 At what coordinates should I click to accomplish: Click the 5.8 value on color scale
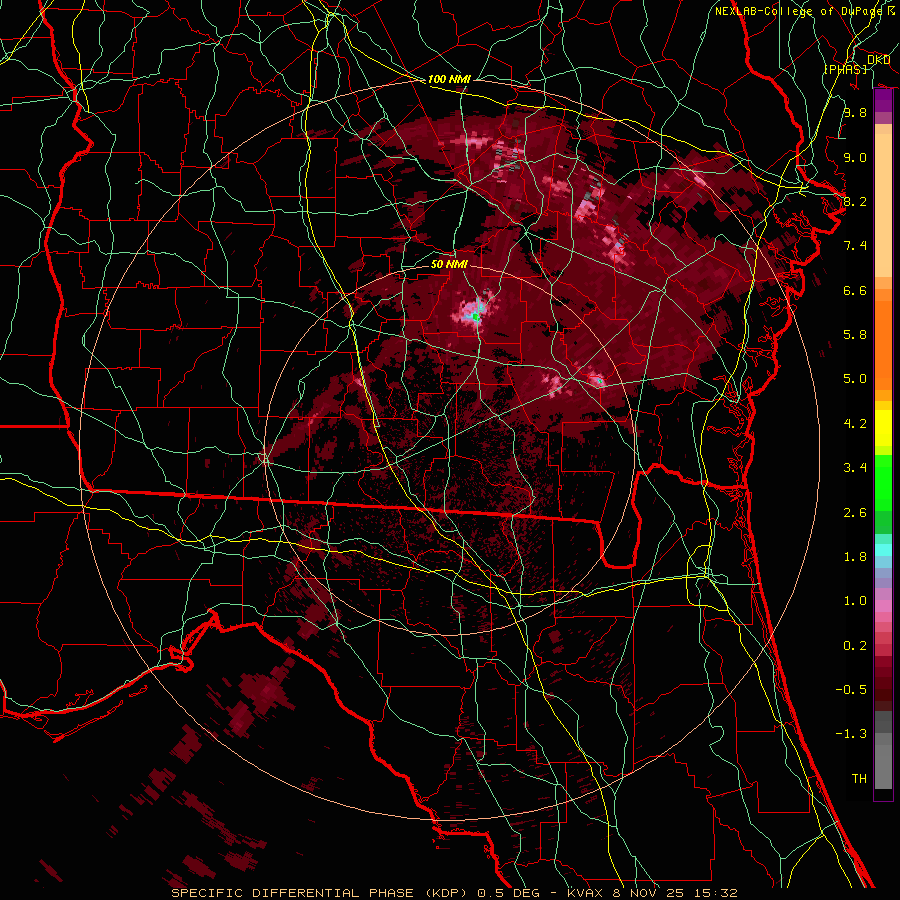click(855, 335)
